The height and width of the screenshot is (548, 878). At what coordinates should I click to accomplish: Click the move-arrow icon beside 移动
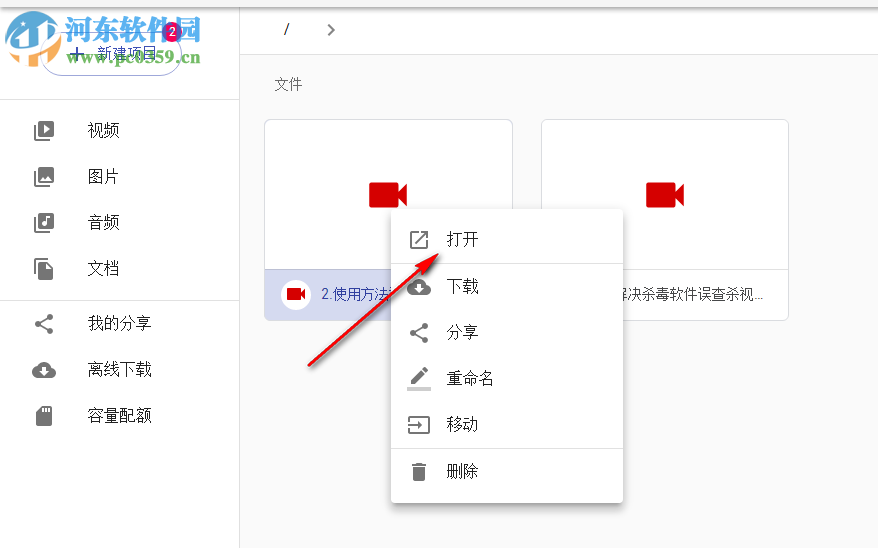(419, 425)
